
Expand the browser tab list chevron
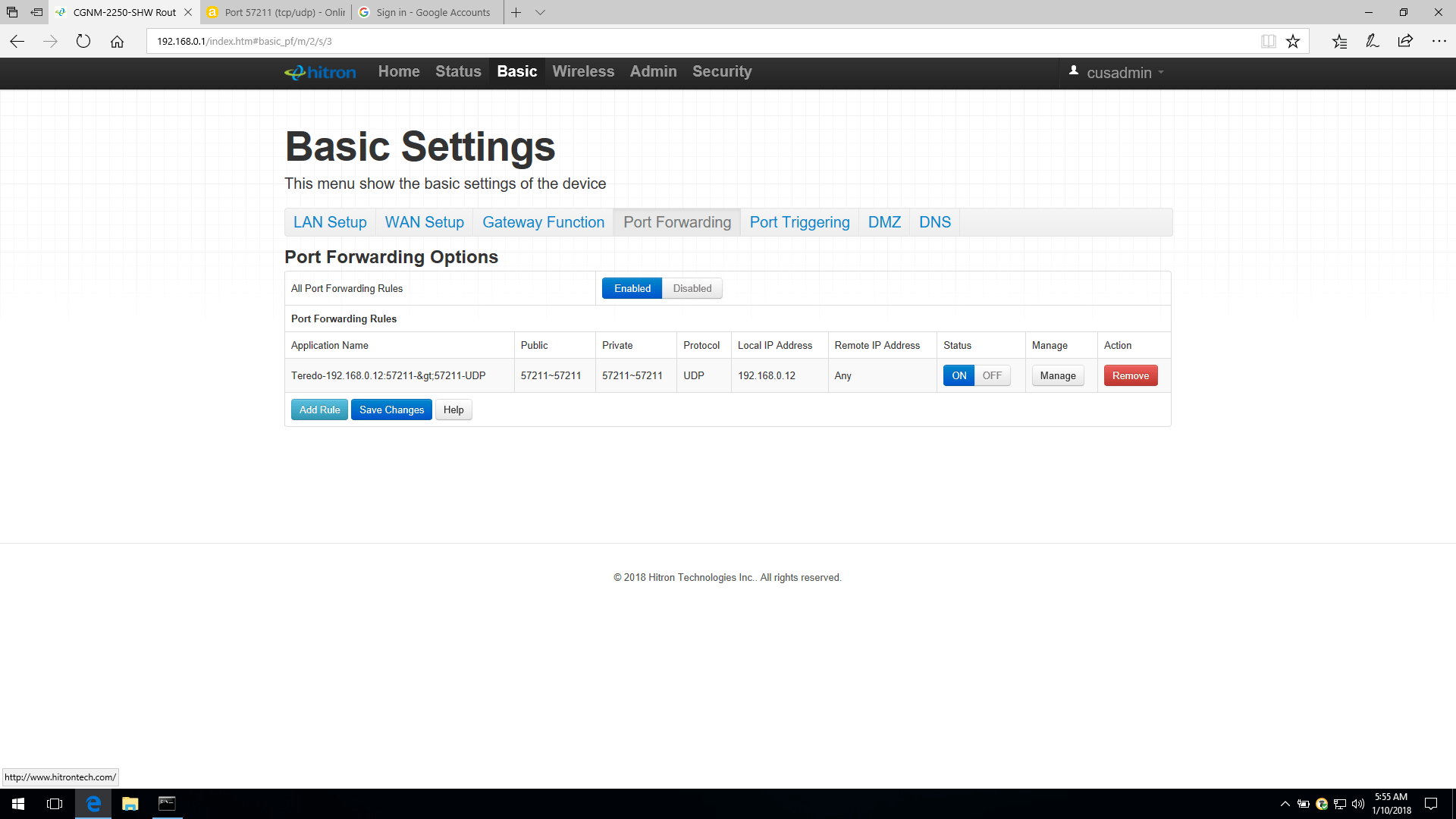[540, 12]
